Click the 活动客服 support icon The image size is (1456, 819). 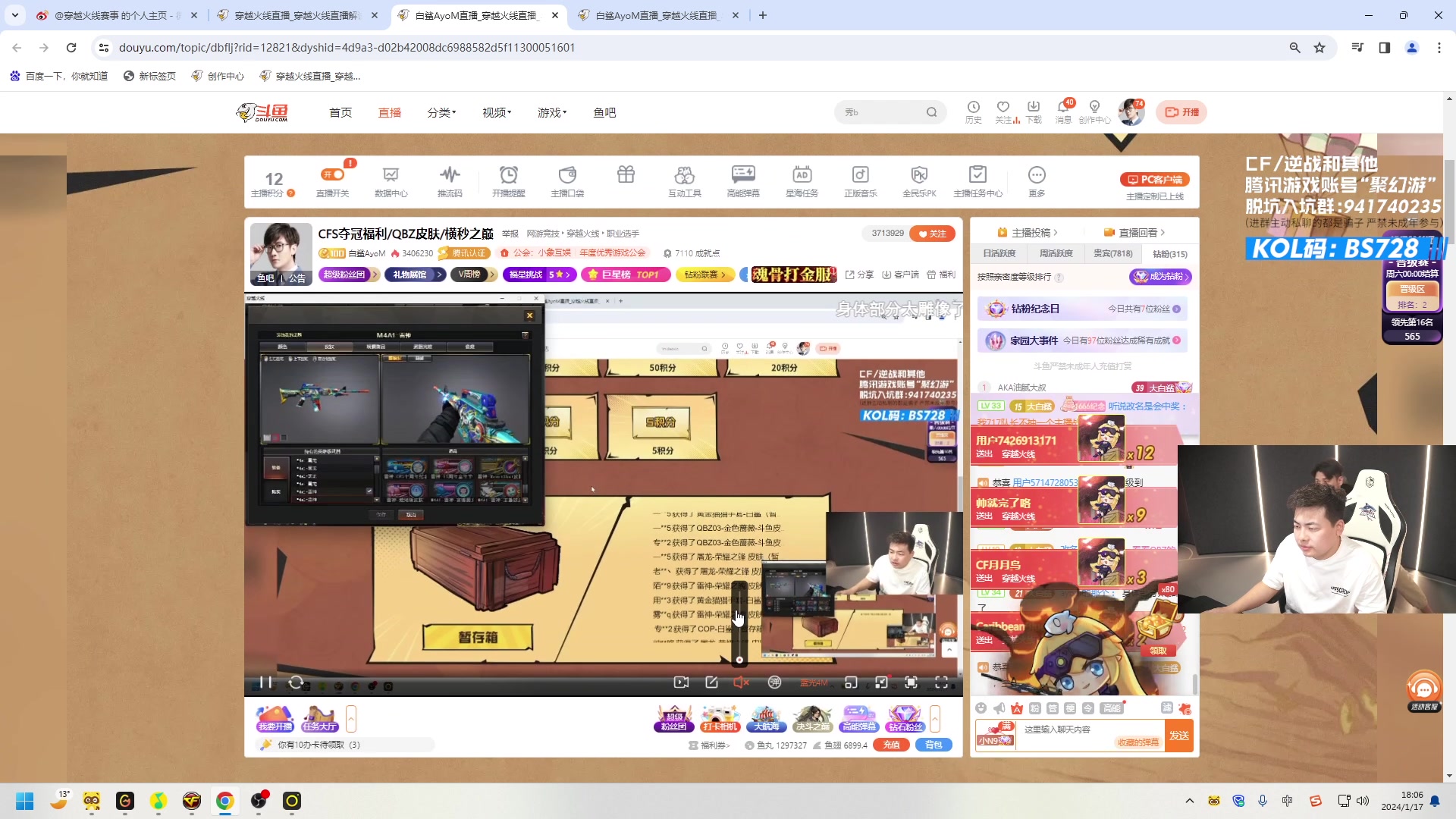[1423, 690]
